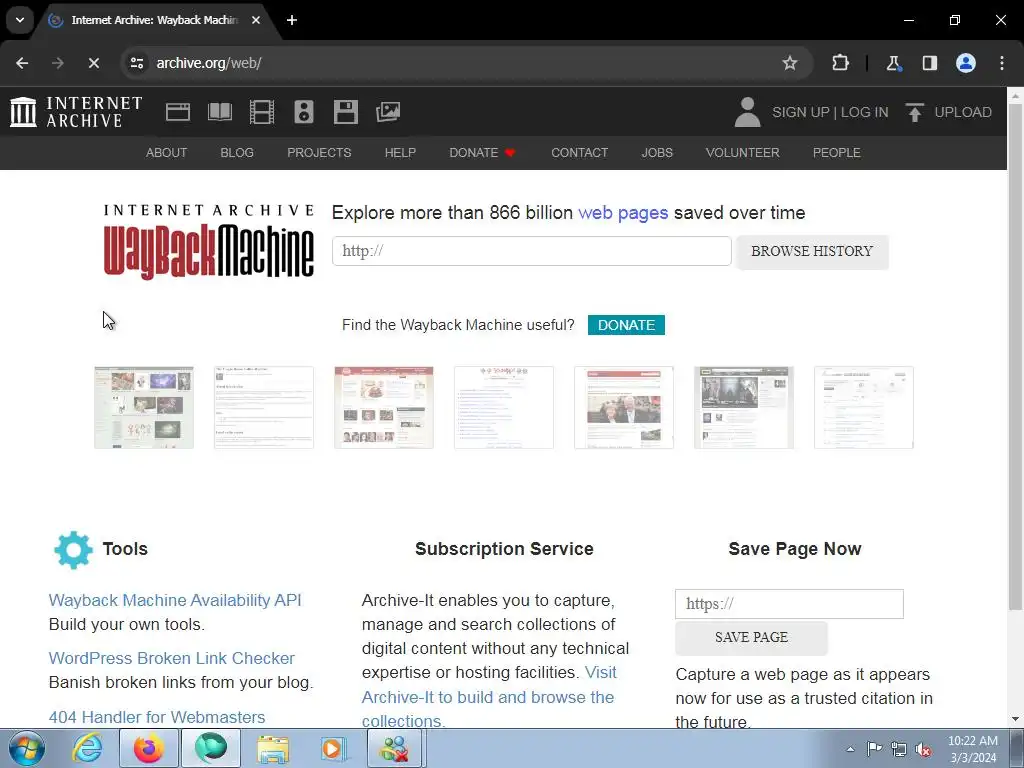The image size is (1024, 768).
Task: Click the SAVE PAGE button
Action: tap(751, 637)
